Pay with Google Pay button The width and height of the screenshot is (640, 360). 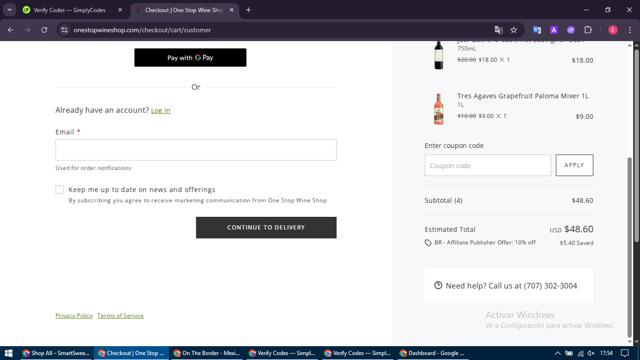pyautogui.click(x=190, y=58)
